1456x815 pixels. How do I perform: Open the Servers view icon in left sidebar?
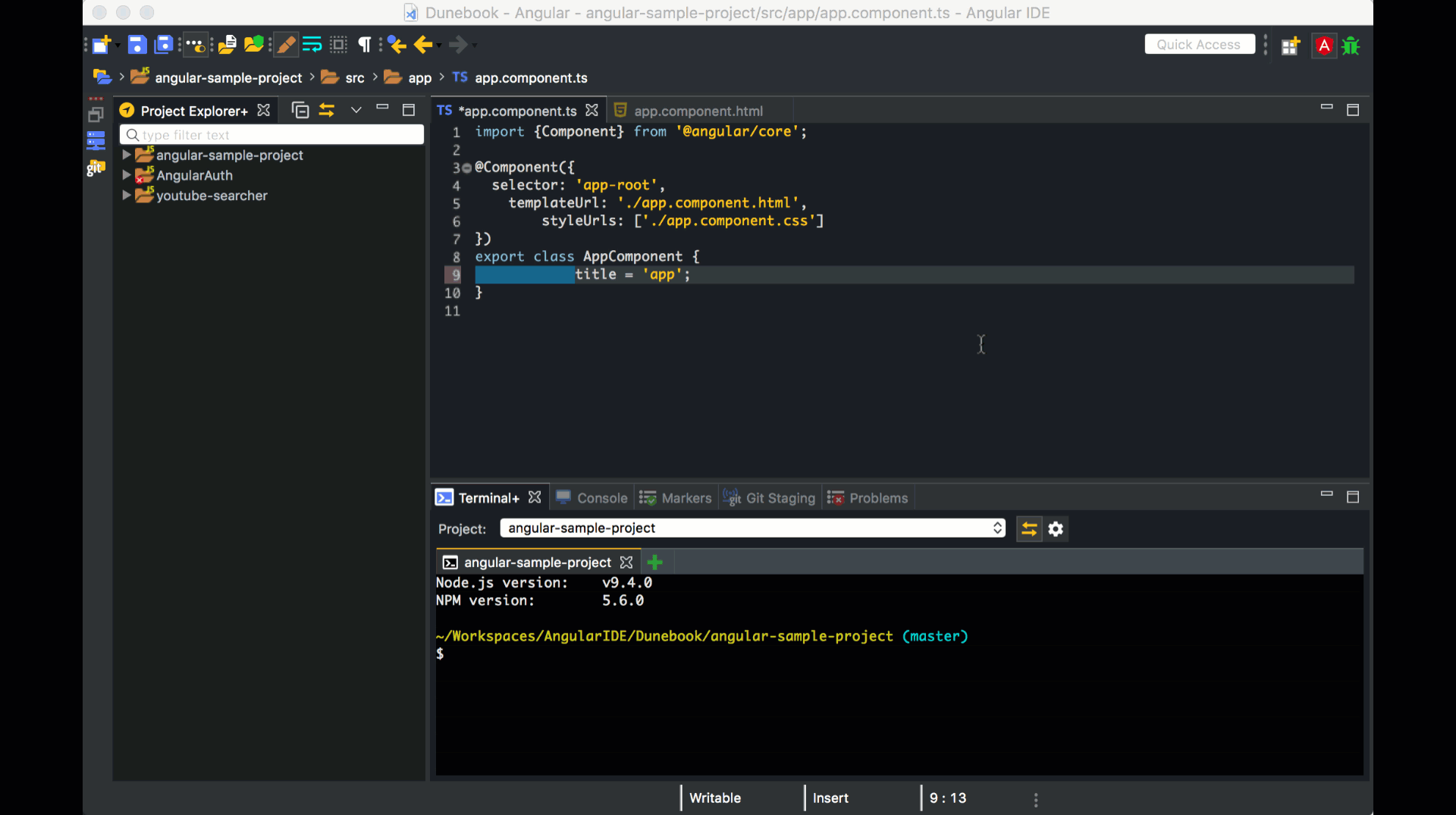coord(96,141)
